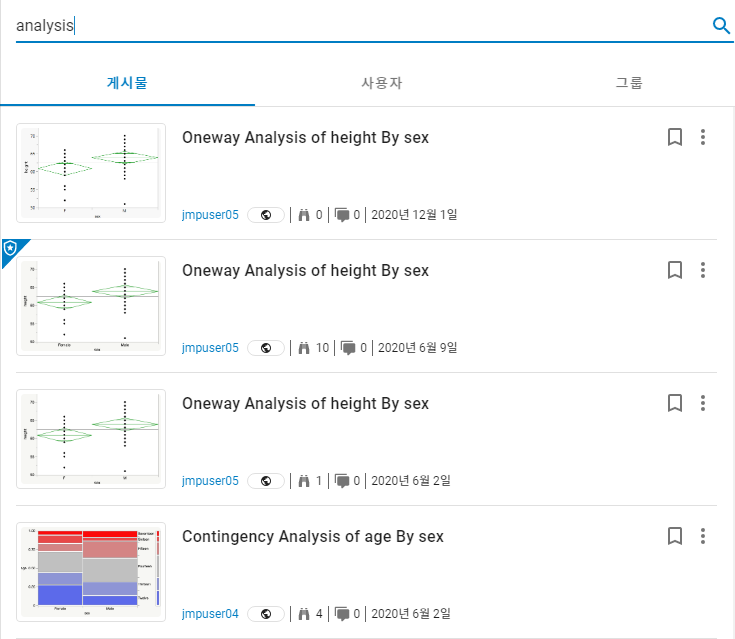Switch to the 그룹 tab
The height and width of the screenshot is (639, 735).
point(629,83)
